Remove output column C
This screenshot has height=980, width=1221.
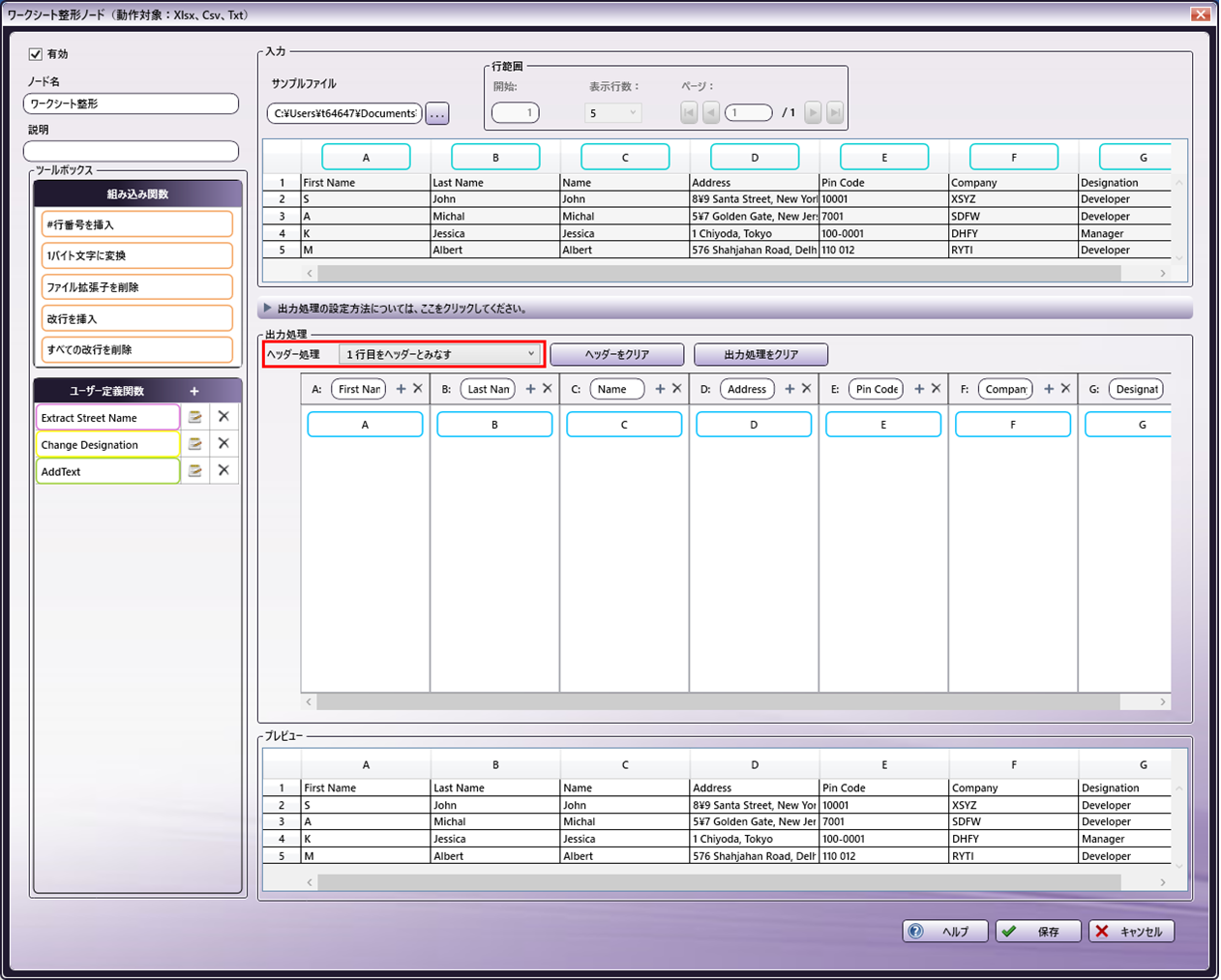pyautogui.click(x=677, y=389)
